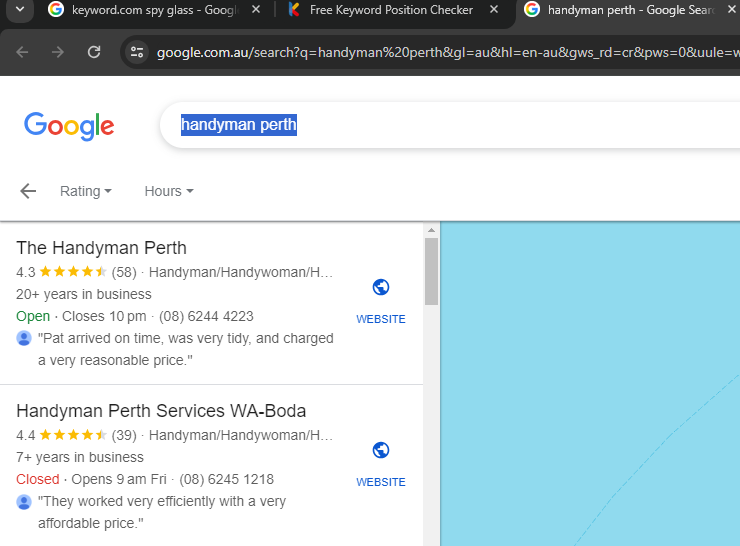This screenshot has height=546, width=740.
Task: Click 'They worked very efficiently' review
Action: click(162, 512)
